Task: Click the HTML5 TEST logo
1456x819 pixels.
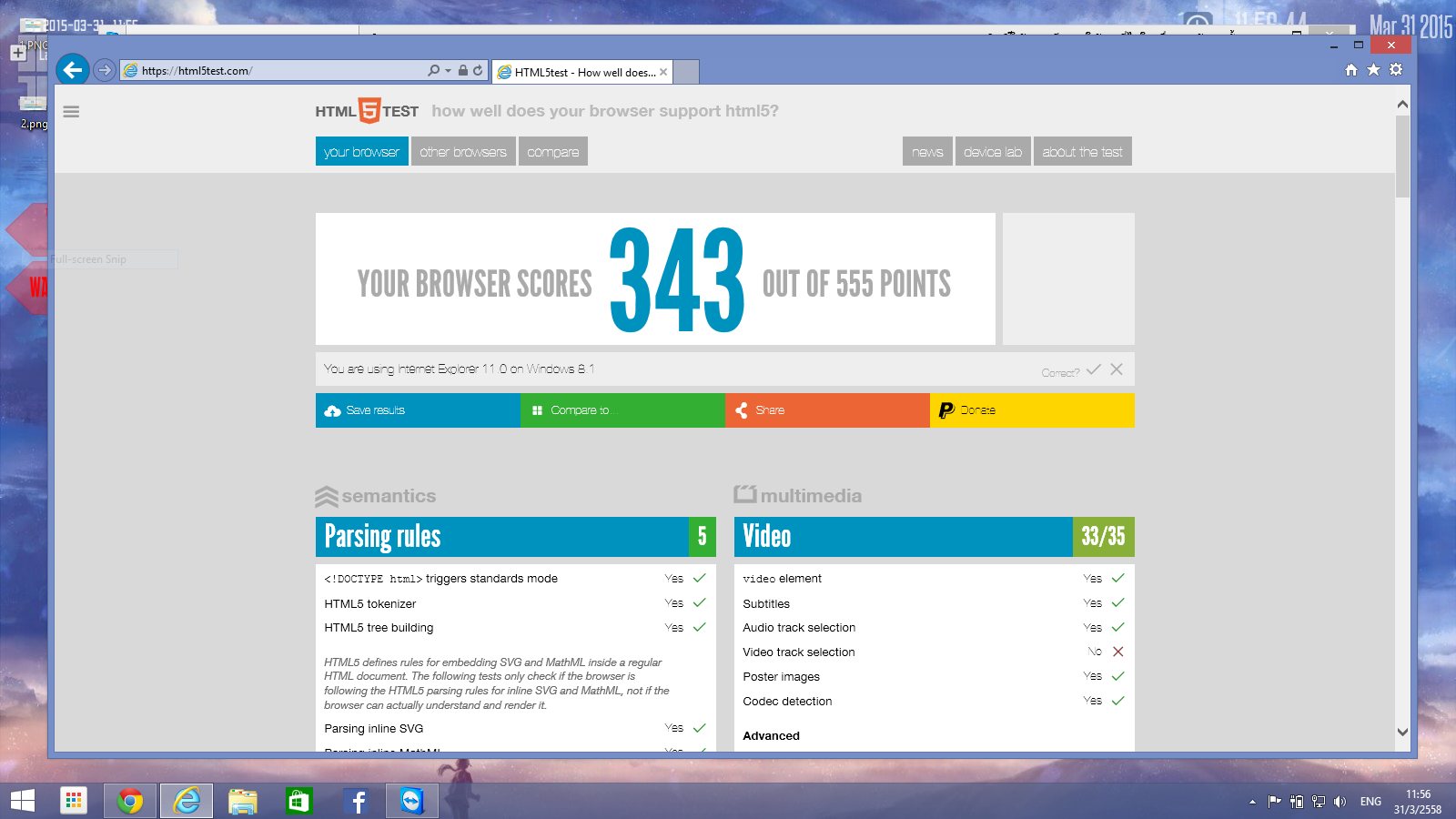Action: (367, 111)
